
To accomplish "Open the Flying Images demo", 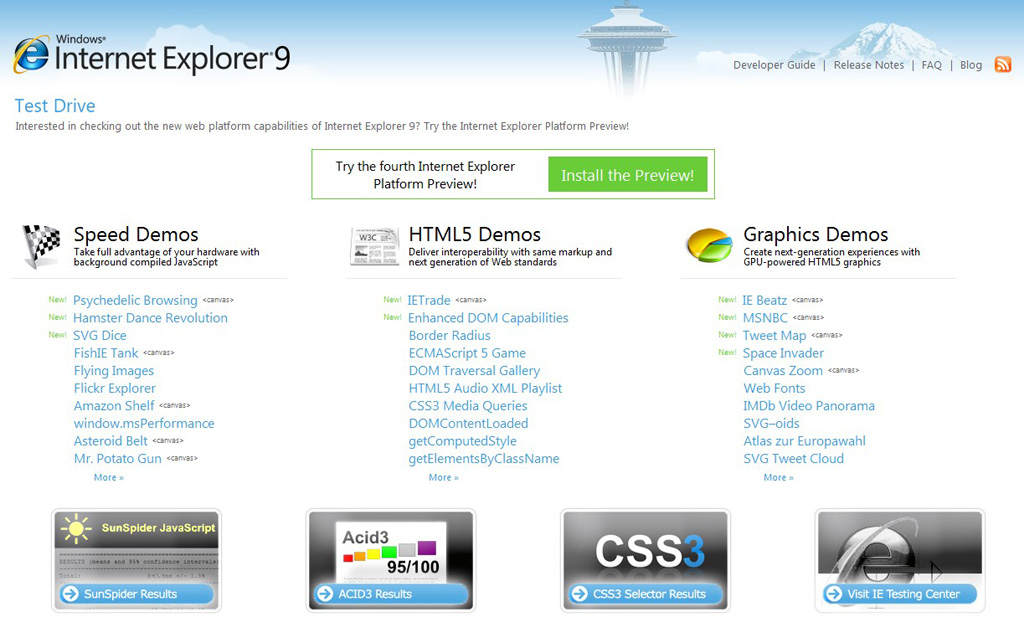I will [114, 370].
